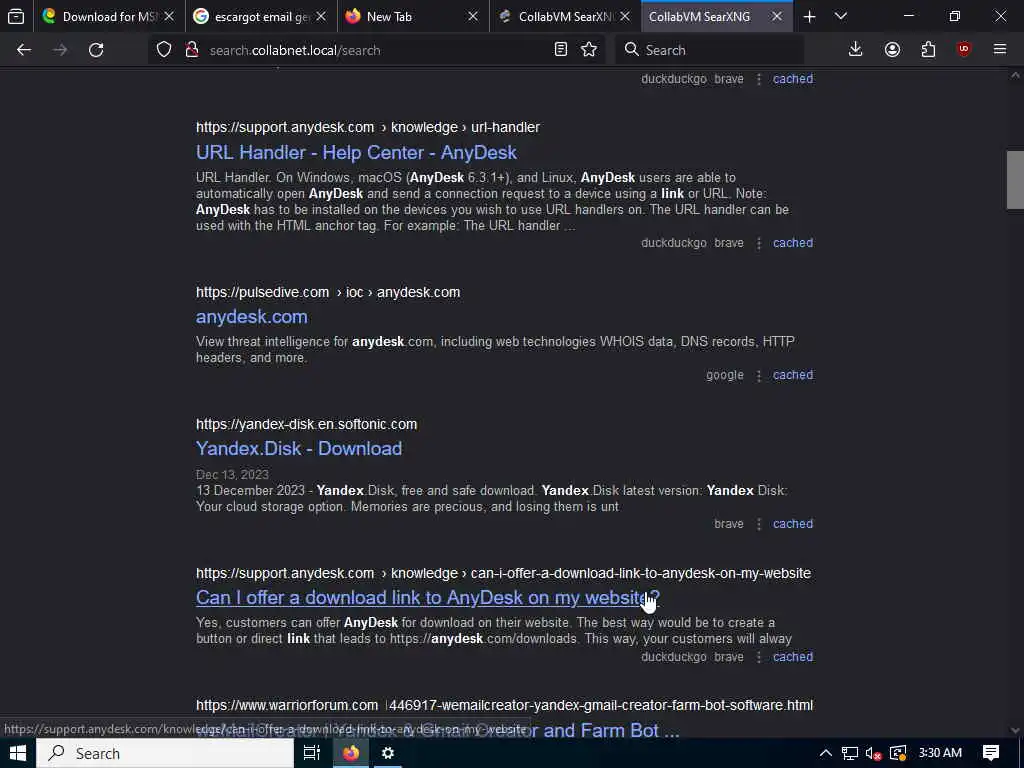Image resolution: width=1024 pixels, height=768 pixels.
Task: Click the support.anydesk.com url-handler URL text
Action: click(x=368, y=127)
